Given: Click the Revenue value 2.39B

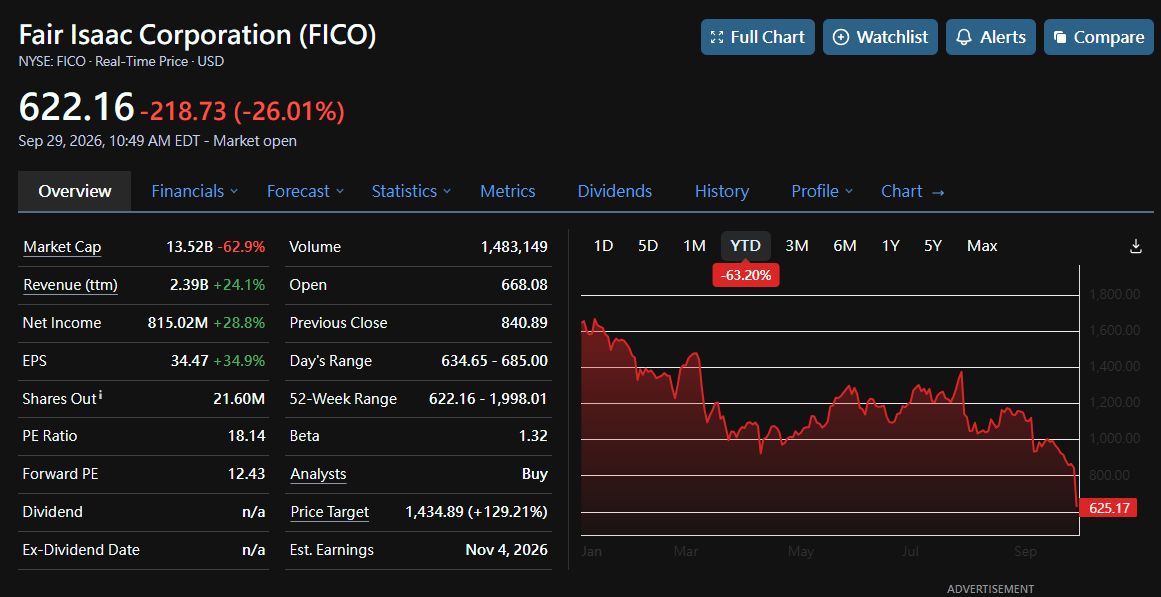Looking at the screenshot, I should (190, 285).
